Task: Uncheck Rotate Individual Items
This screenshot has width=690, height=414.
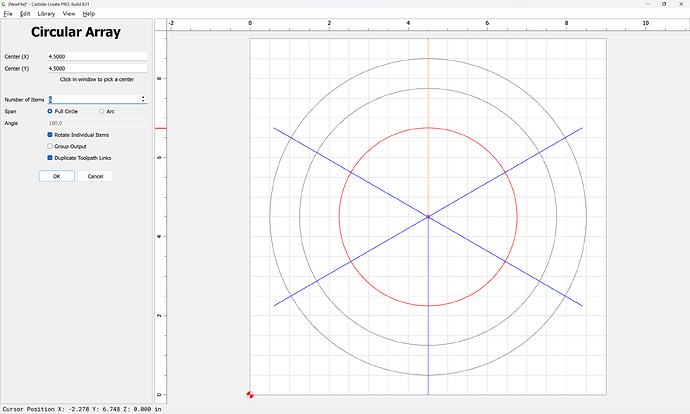Action: 51,135
